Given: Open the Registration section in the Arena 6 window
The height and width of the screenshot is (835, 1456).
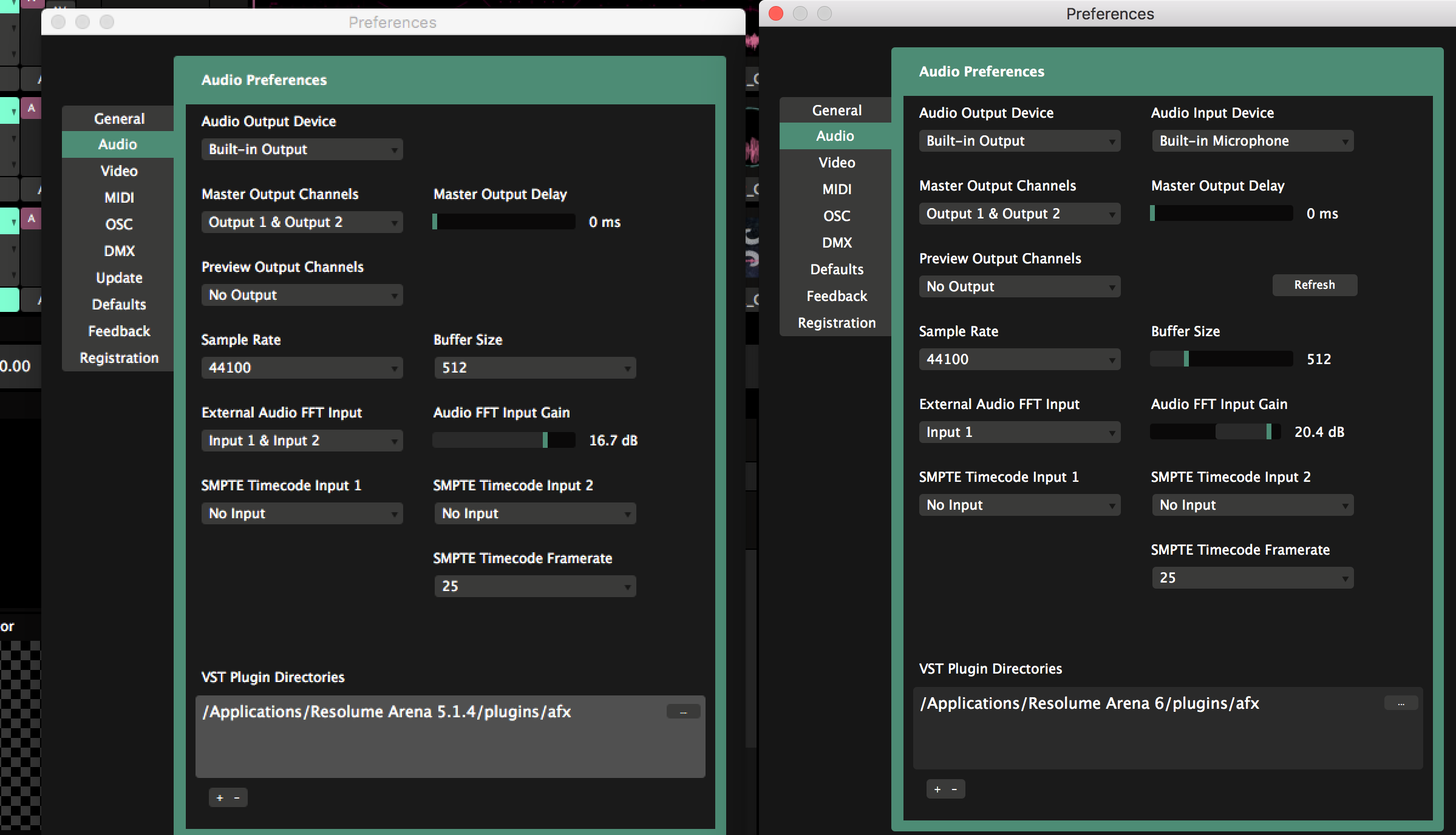Looking at the screenshot, I should 836,323.
